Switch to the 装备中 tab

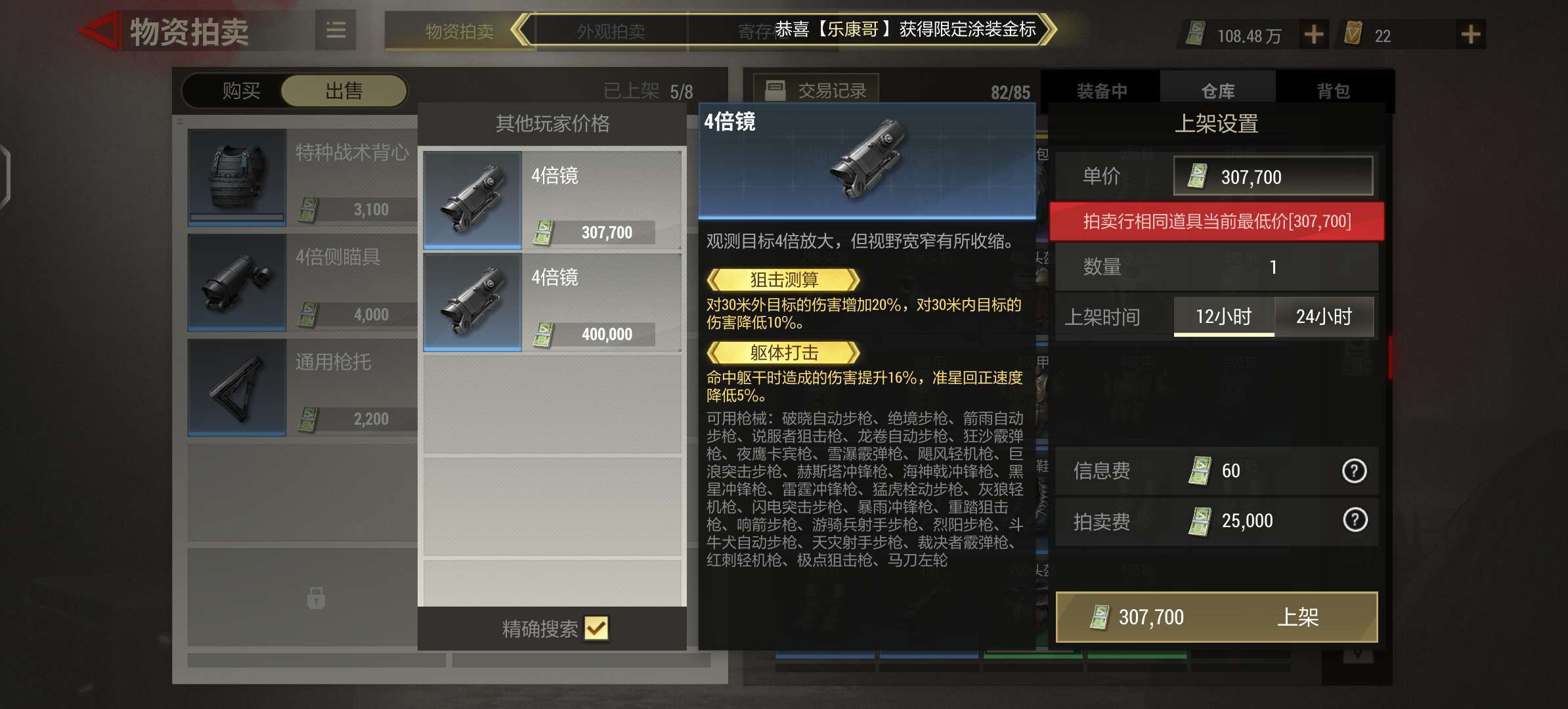[1102, 91]
